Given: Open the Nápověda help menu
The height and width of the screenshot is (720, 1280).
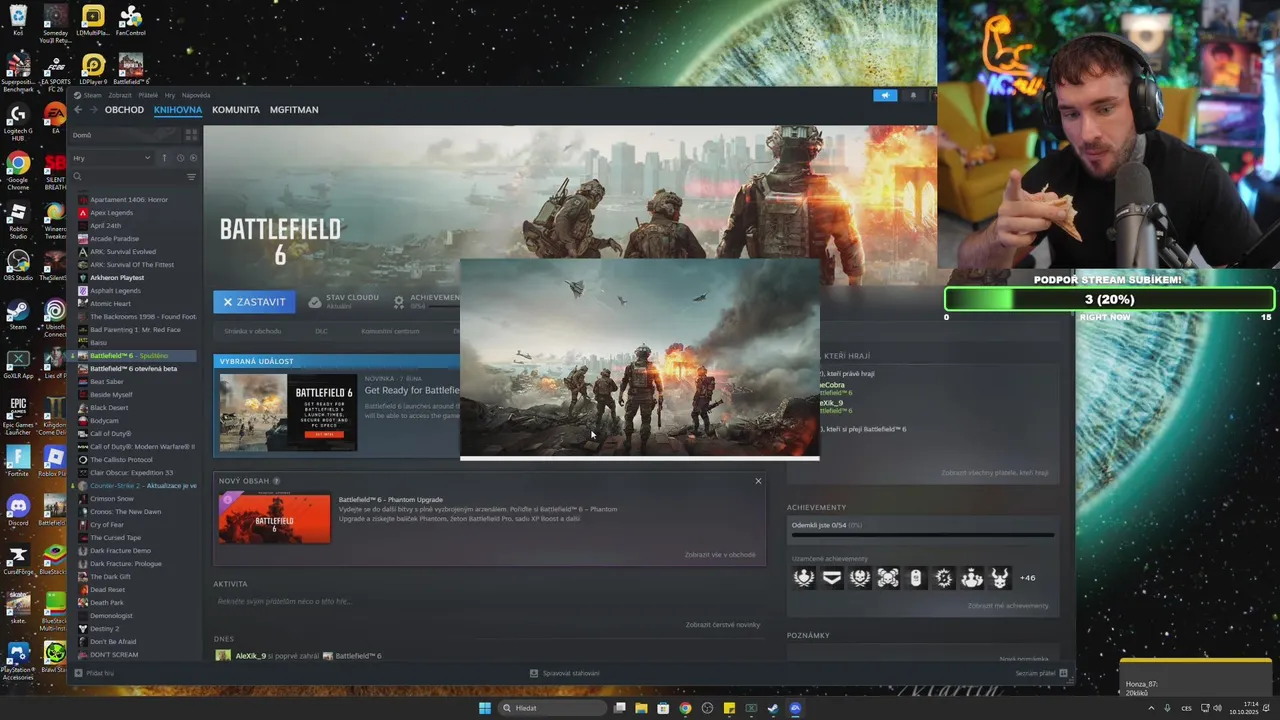Looking at the screenshot, I should click(x=196, y=95).
